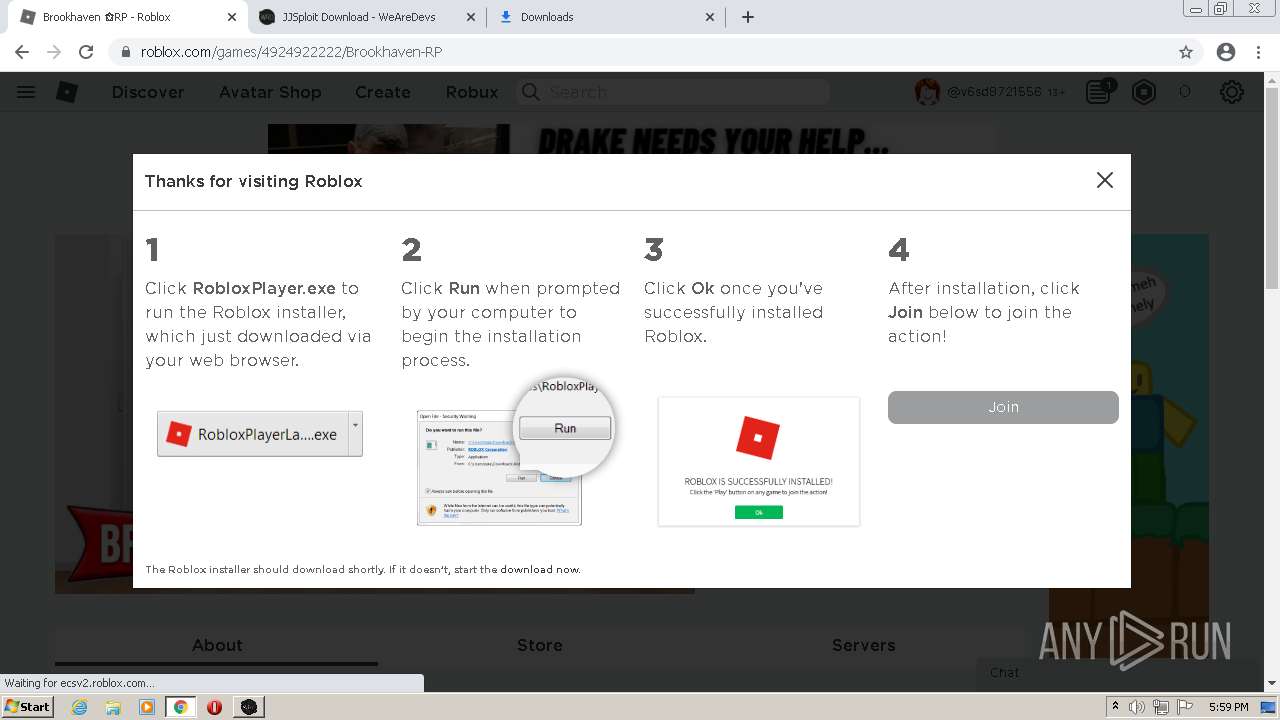Open the Chrome three-dot menu
1280x720 pixels.
click(1258, 52)
